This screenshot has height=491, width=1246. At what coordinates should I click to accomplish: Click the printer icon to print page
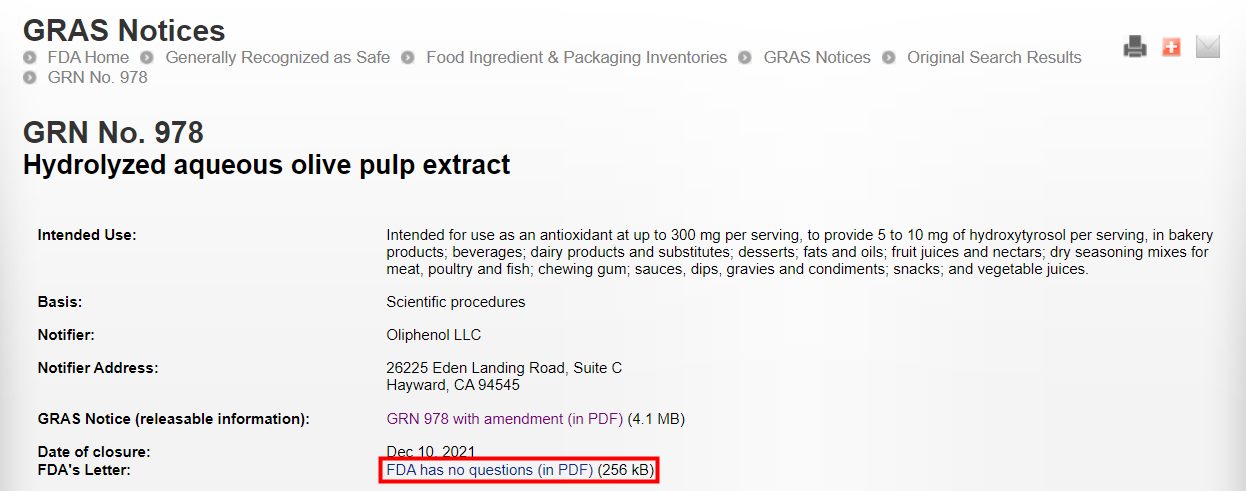pyautogui.click(x=1134, y=47)
